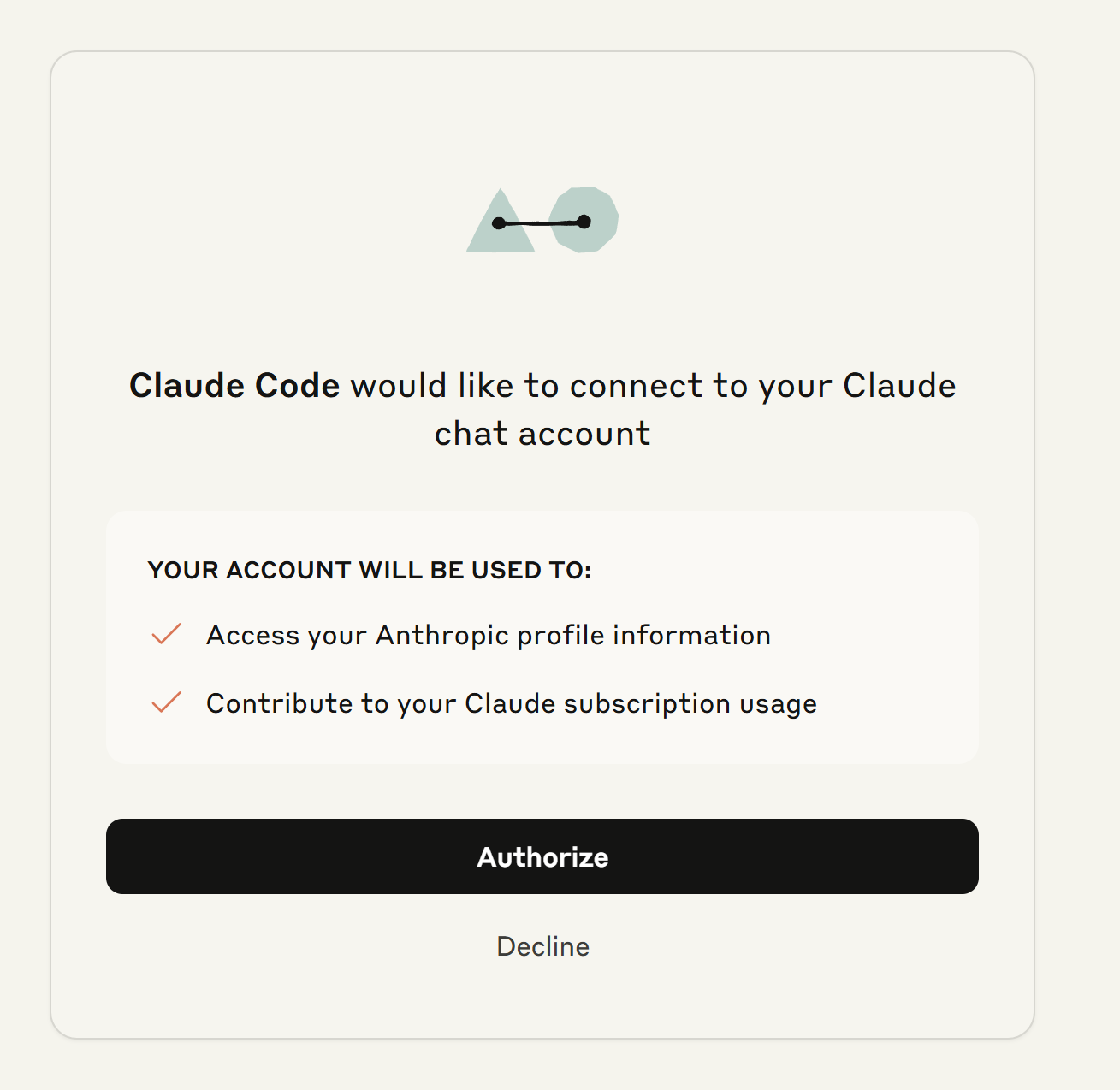Click the checkmark beside profile information
Screen dimensions: 1120x1090
[166, 634]
